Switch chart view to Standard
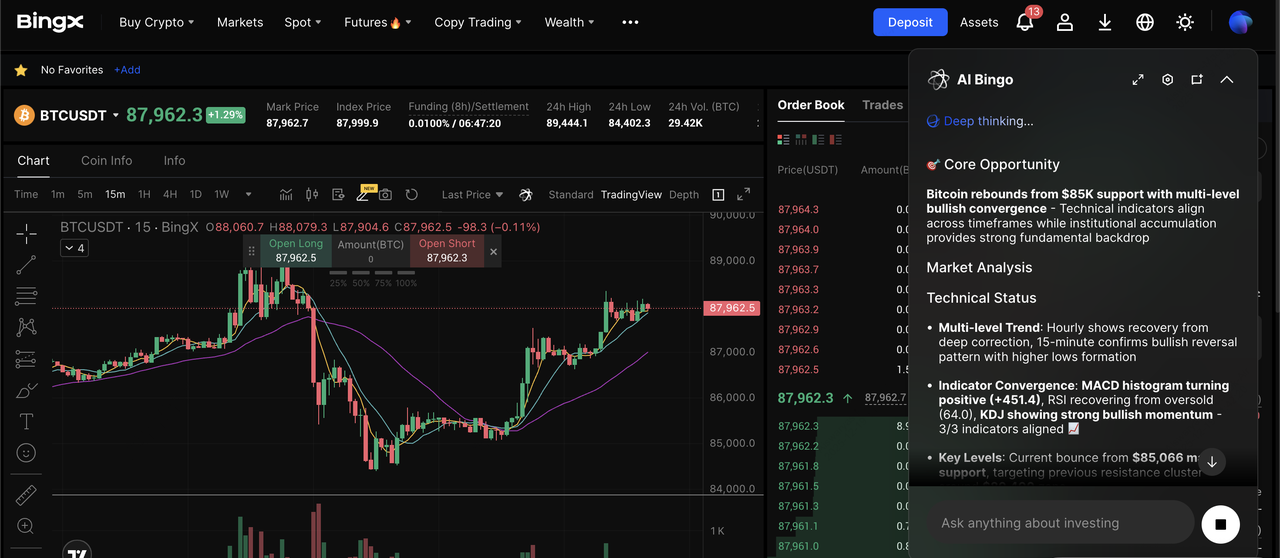 pos(571,195)
